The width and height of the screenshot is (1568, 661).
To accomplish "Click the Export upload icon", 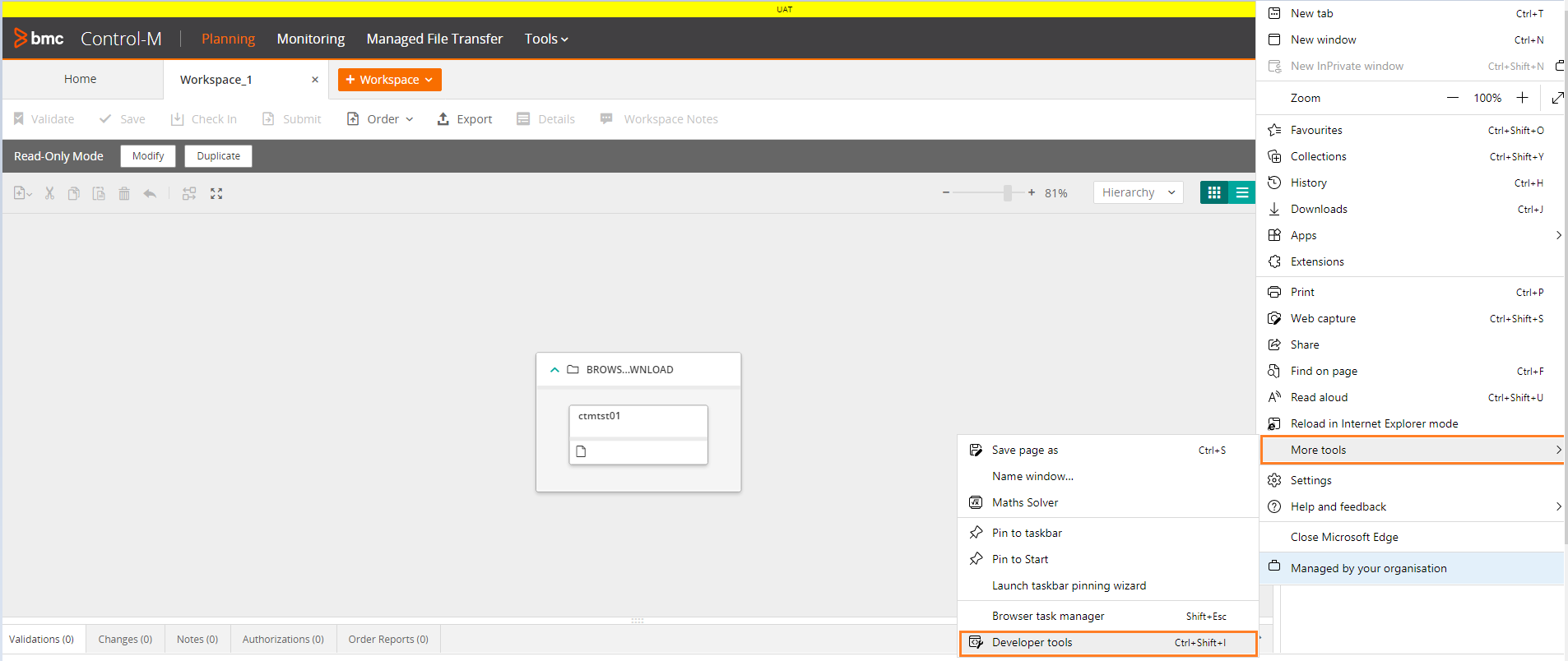I will 443,119.
